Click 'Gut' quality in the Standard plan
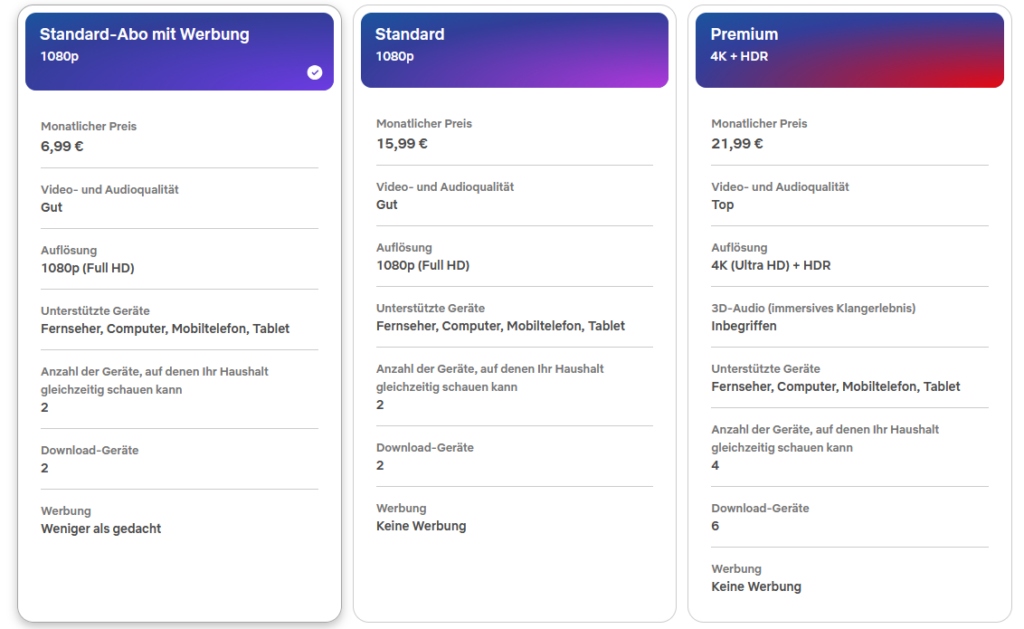Screen dimensions: 1024x629 coord(387,204)
